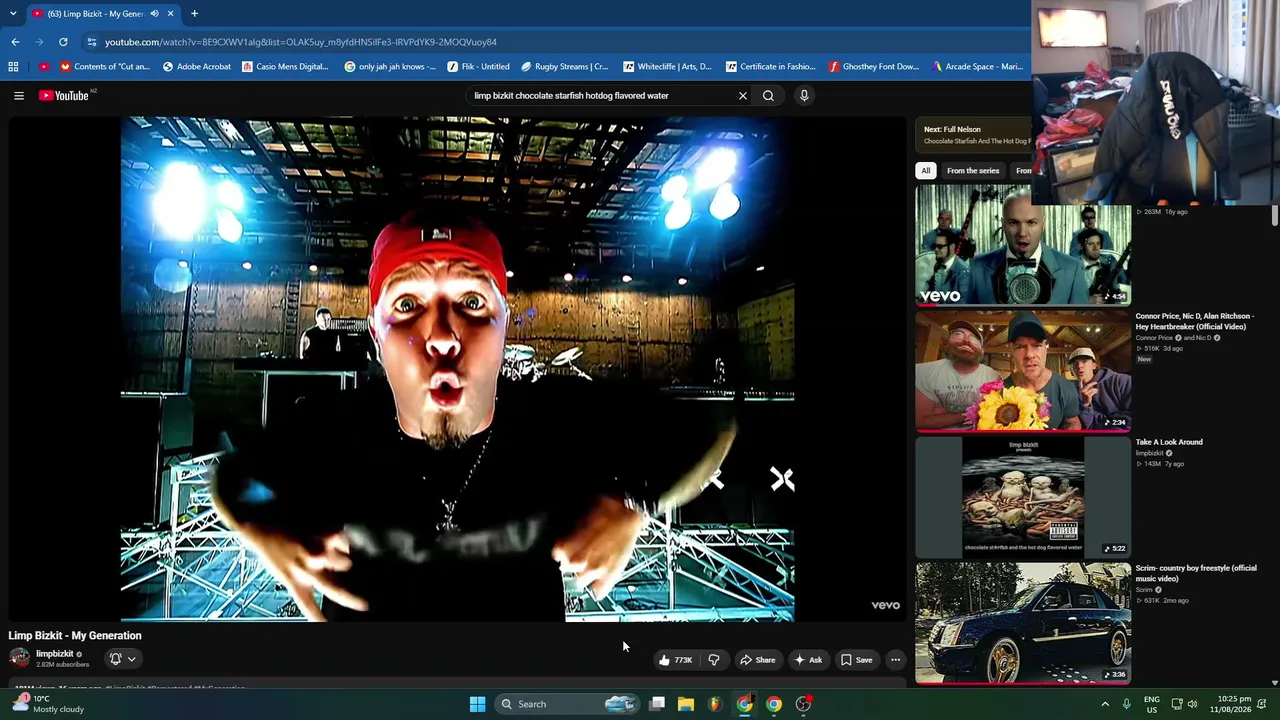
Task: Open the YouTube bookmark icon
Action: pyautogui.click(x=43, y=67)
